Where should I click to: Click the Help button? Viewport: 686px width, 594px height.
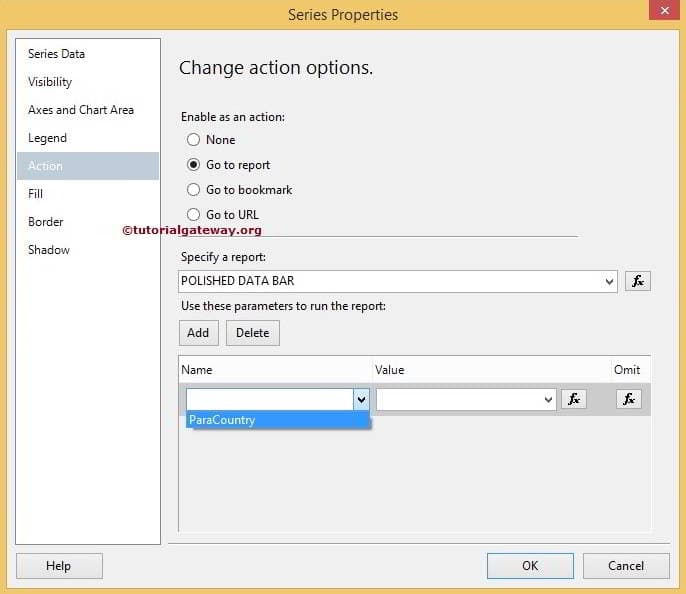tap(59, 566)
